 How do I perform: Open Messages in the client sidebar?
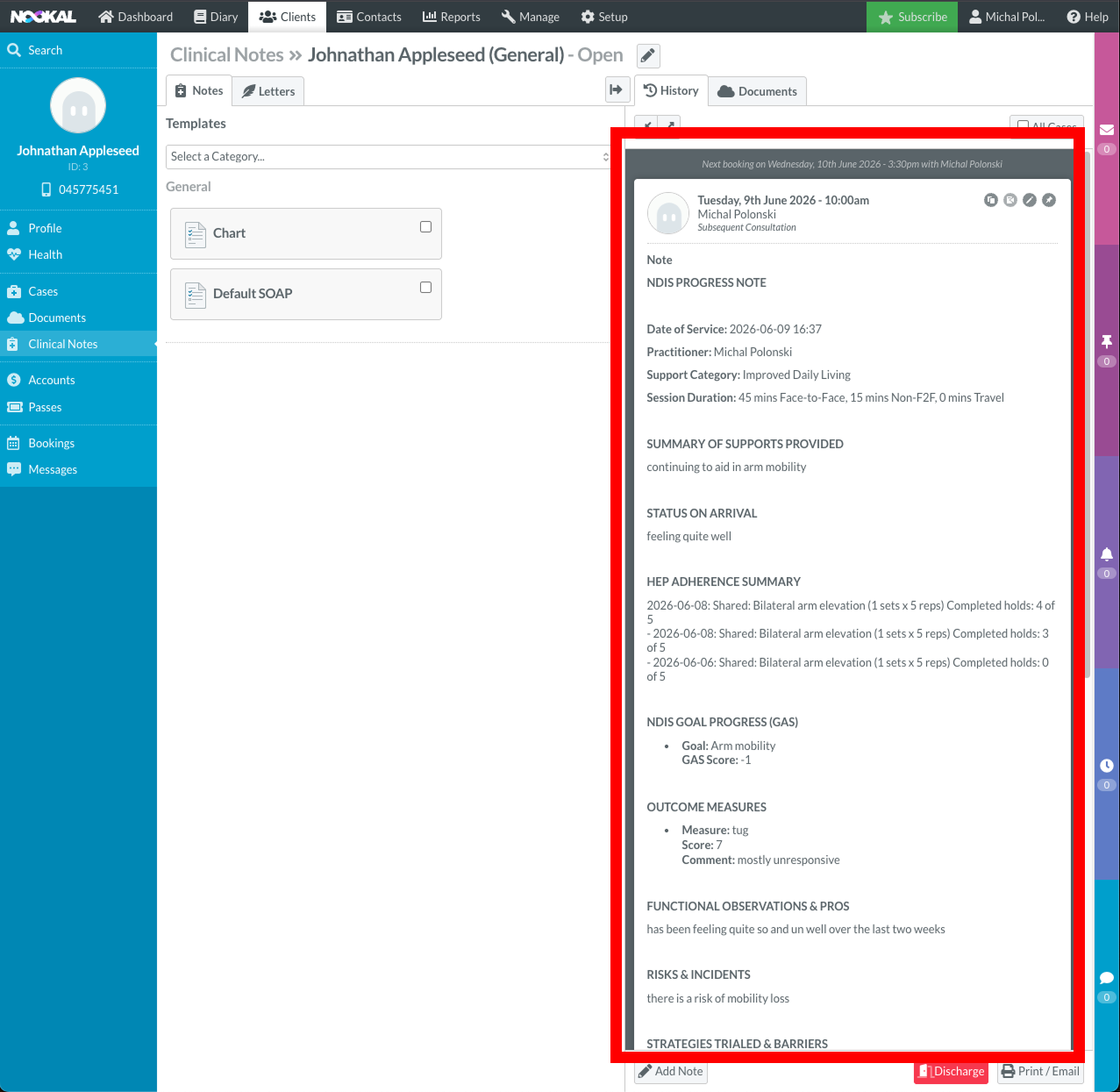78,469
